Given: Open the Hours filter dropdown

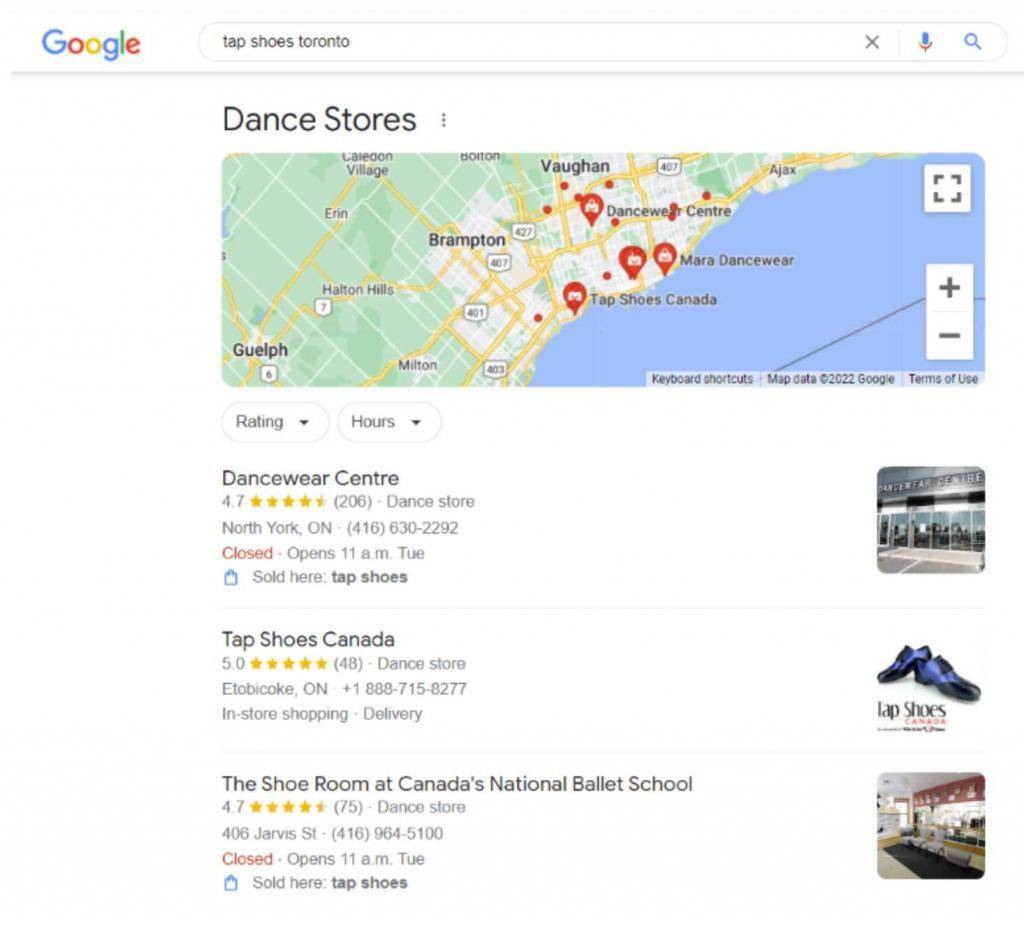Looking at the screenshot, I should click(x=389, y=422).
